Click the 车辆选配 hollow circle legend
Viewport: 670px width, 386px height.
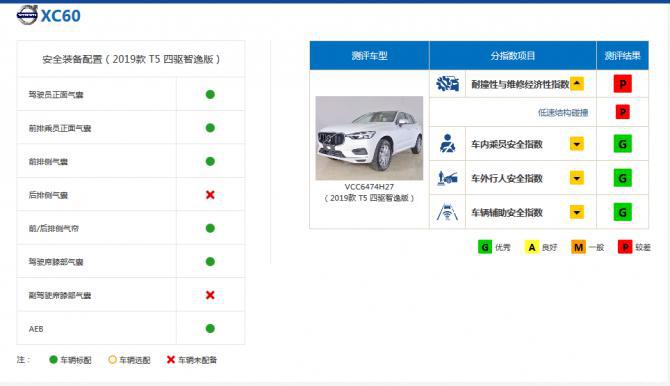pos(112,359)
